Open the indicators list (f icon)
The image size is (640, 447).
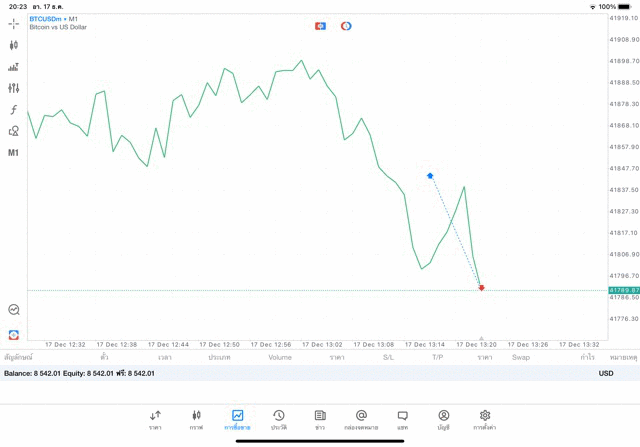coord(14,110)
